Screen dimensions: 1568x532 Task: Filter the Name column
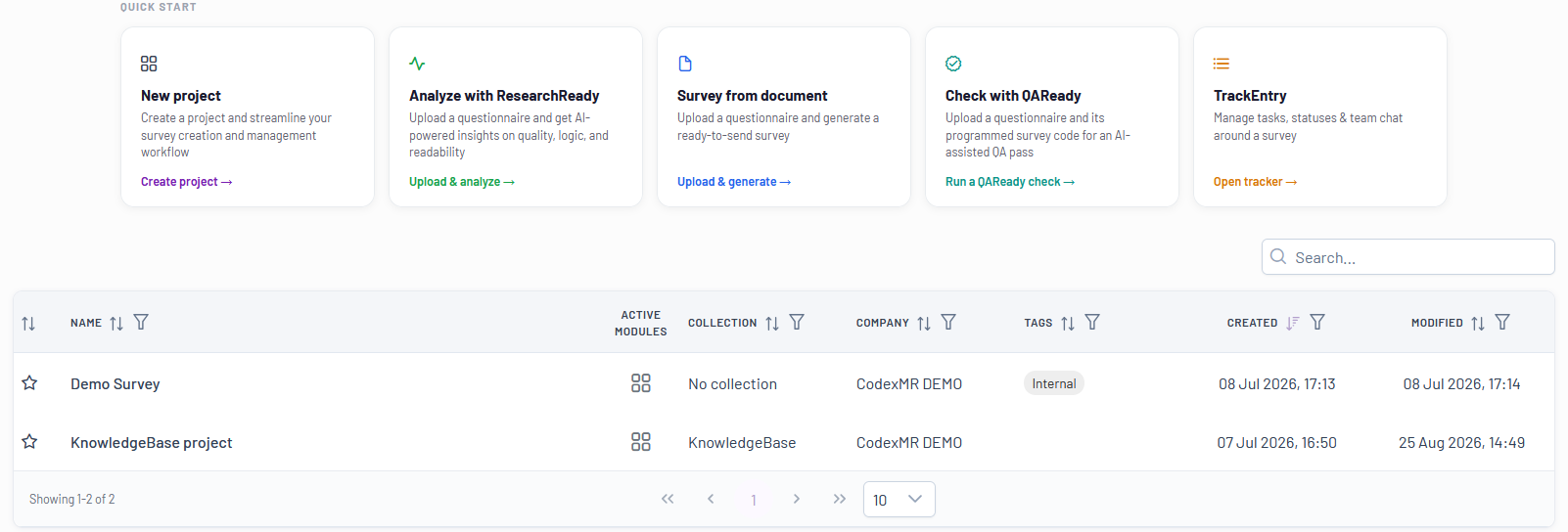pos(141,322)
